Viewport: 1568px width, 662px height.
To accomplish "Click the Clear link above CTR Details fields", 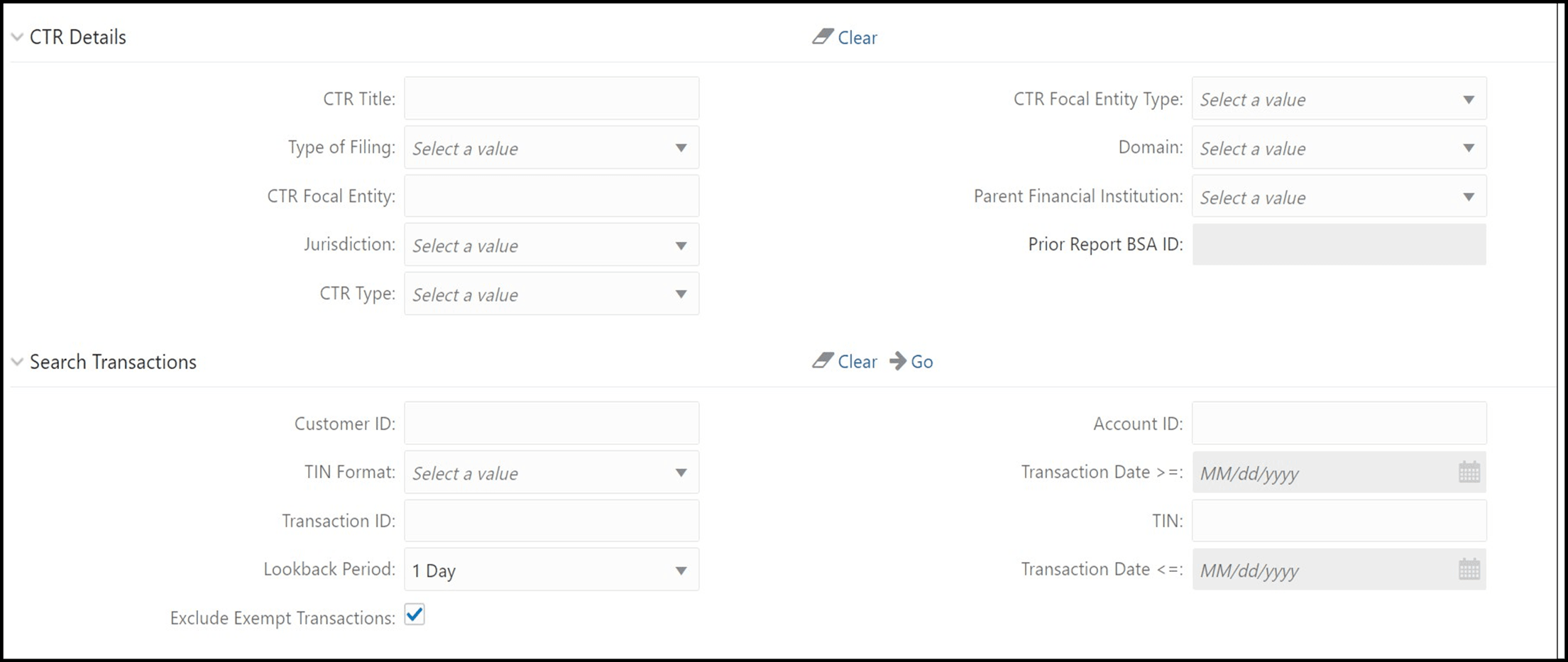I will [857, 38].
